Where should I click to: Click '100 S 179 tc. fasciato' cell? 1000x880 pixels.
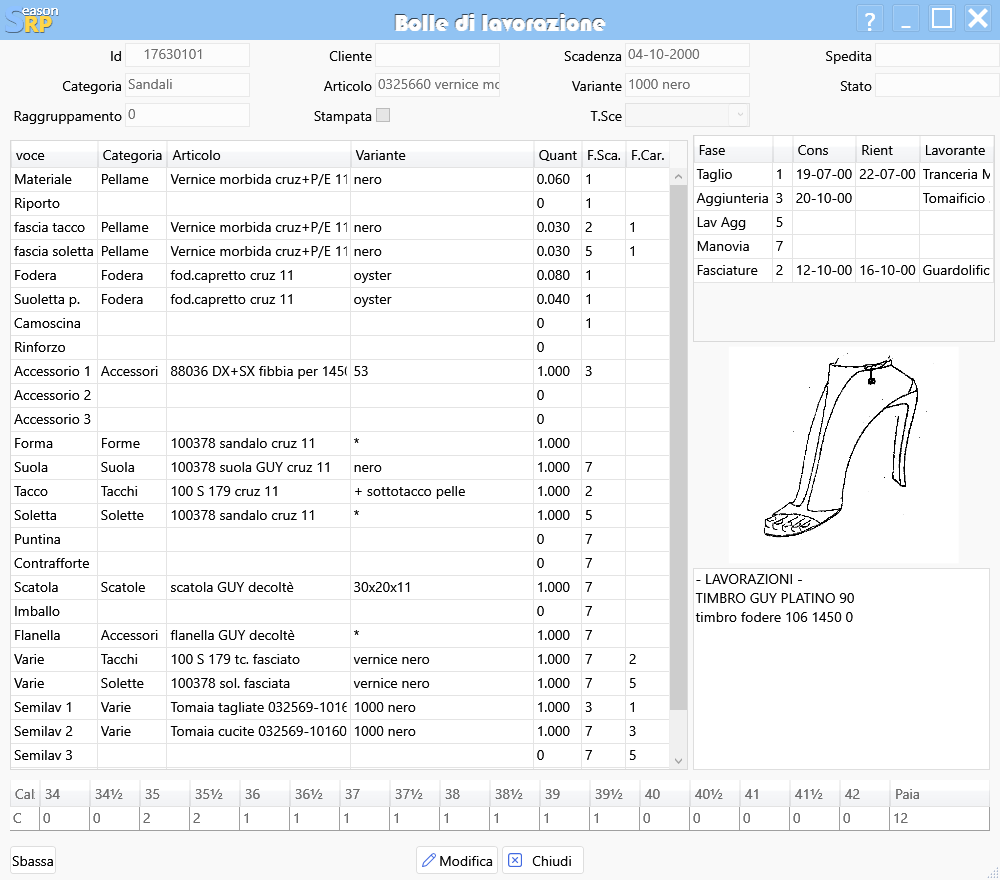(x=258, y=659)
